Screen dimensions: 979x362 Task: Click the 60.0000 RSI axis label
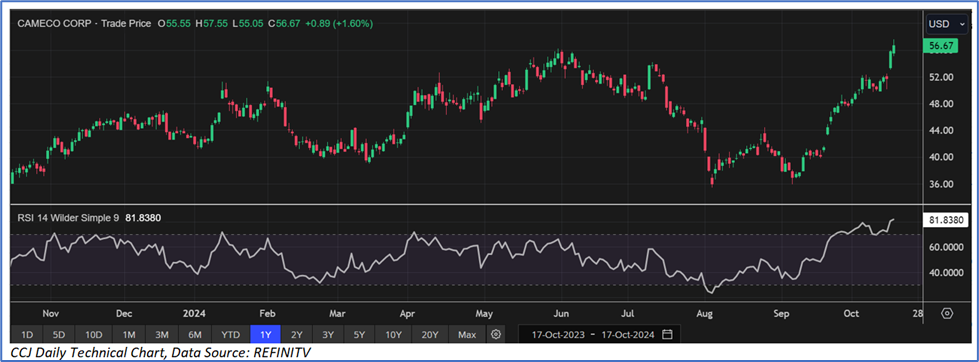[x=946, y=247]
